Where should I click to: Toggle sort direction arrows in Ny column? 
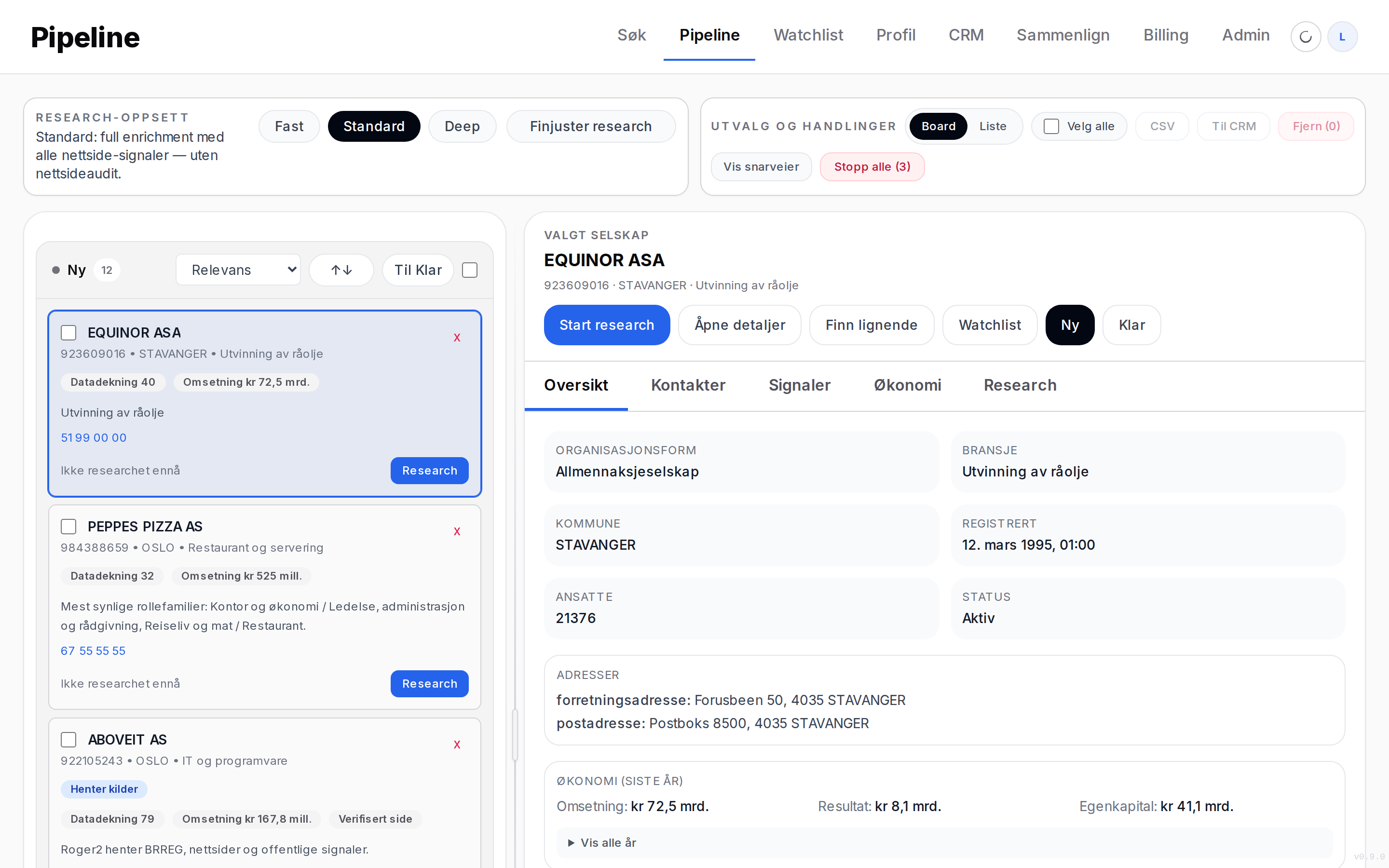coord(341,270)
